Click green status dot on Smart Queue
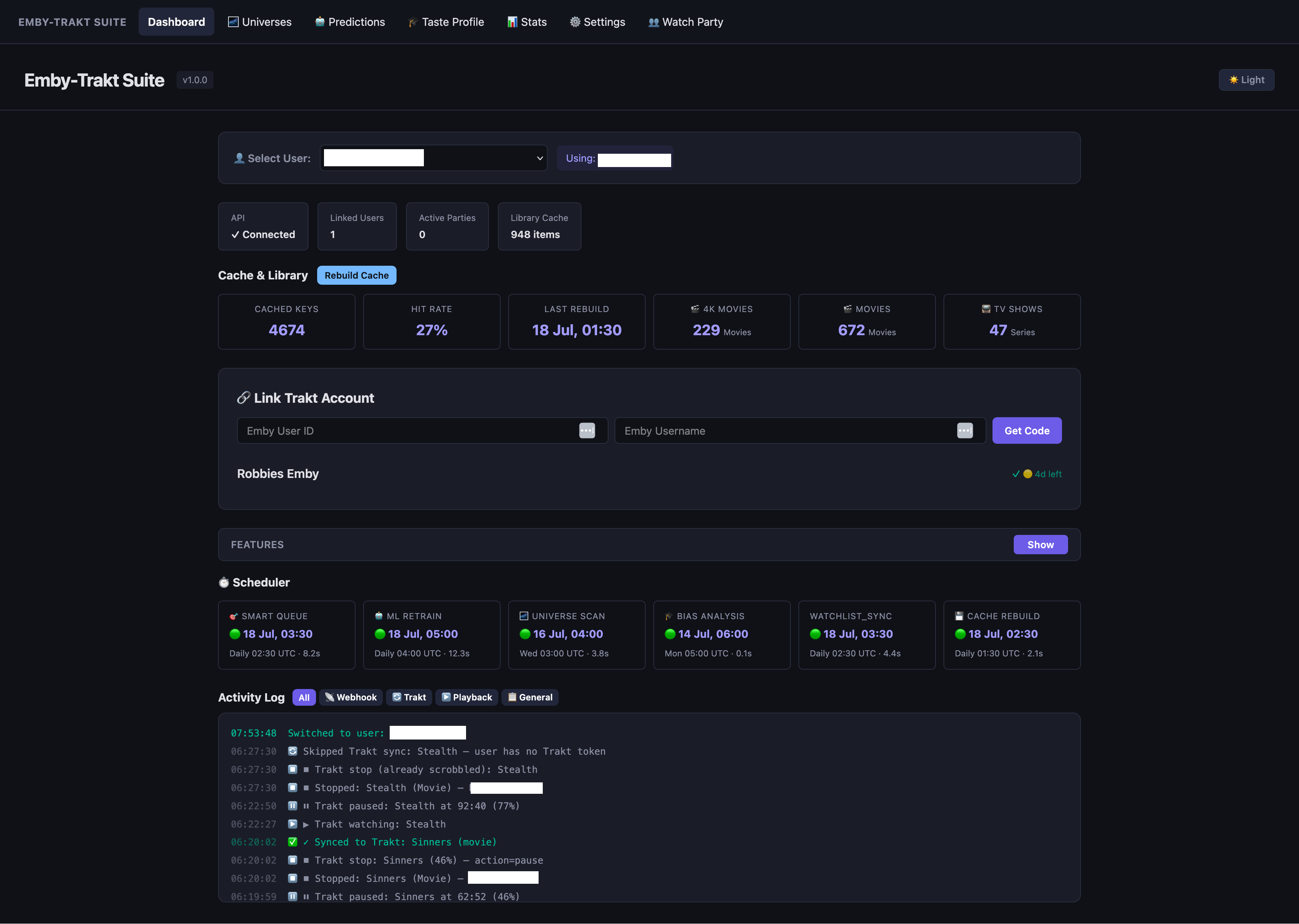This screenshot has width=1299, height=924. pyautogui.click(x=234, y=634)
